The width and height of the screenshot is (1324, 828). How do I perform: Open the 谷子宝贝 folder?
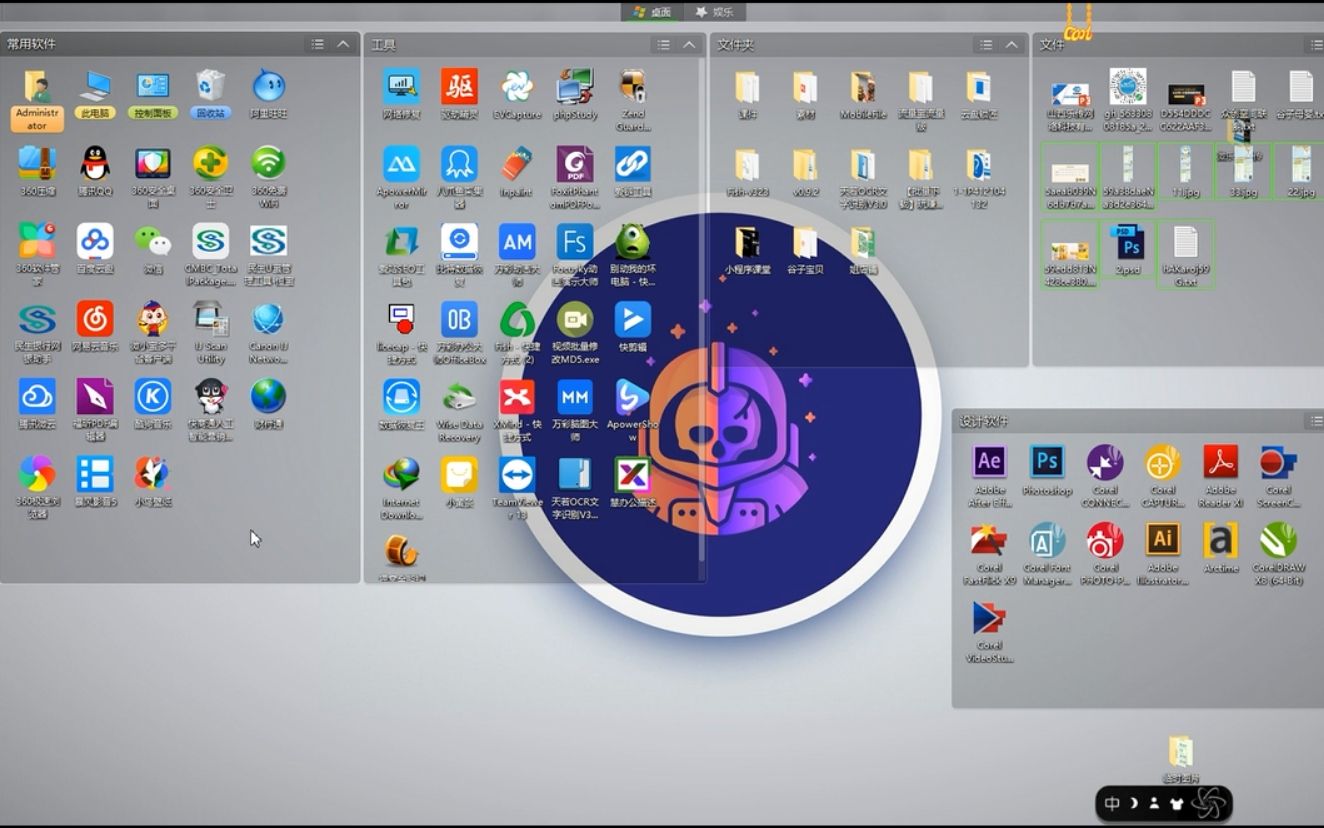[x=805, y=243]
